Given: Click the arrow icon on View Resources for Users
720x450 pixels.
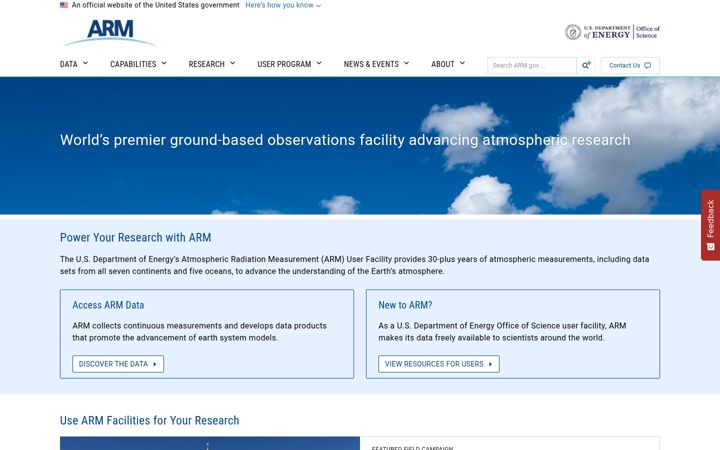Looking at the screenshot, I should click(490, 364).
